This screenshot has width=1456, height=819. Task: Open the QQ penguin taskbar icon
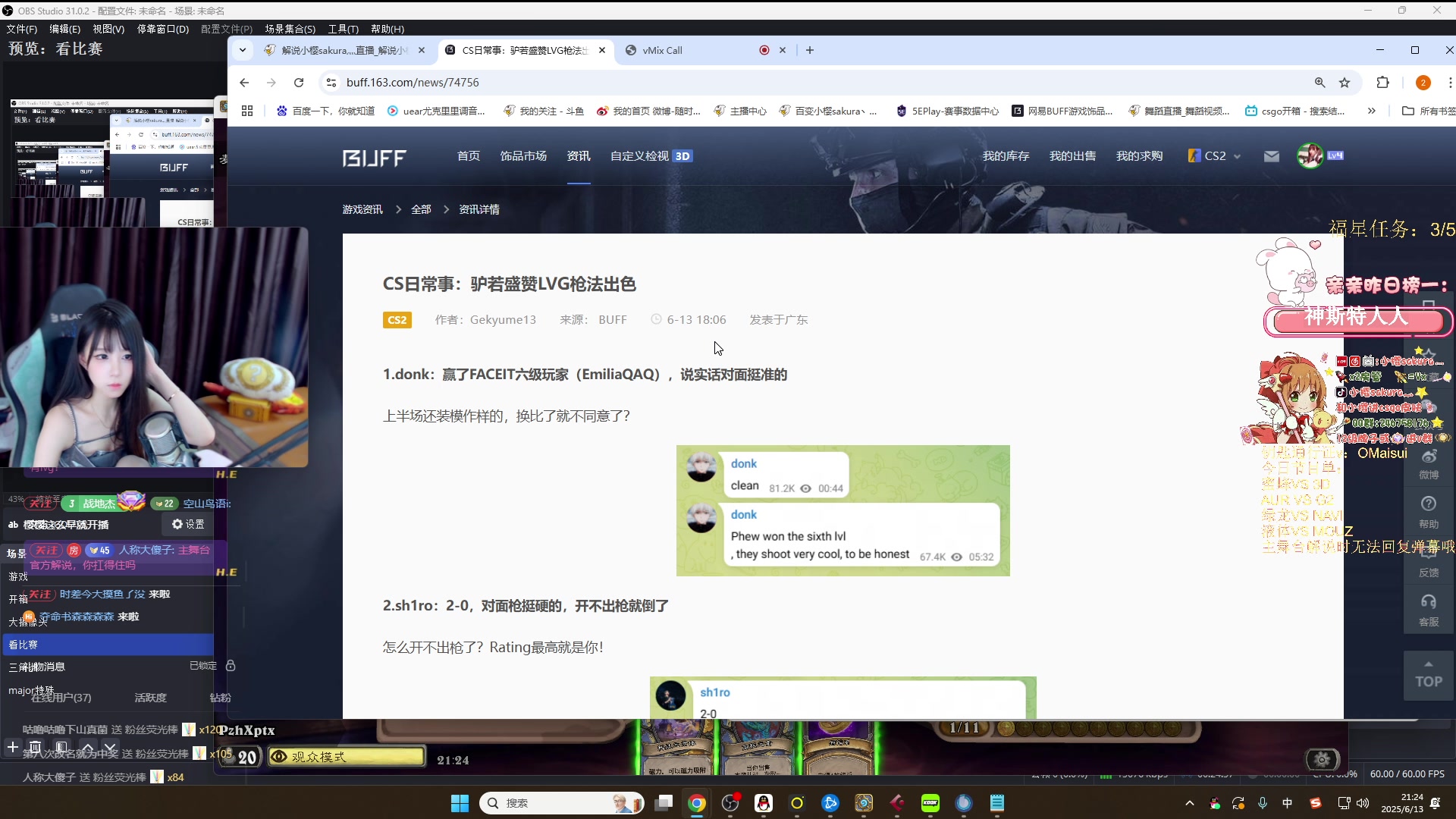click(x=764, y=803)
